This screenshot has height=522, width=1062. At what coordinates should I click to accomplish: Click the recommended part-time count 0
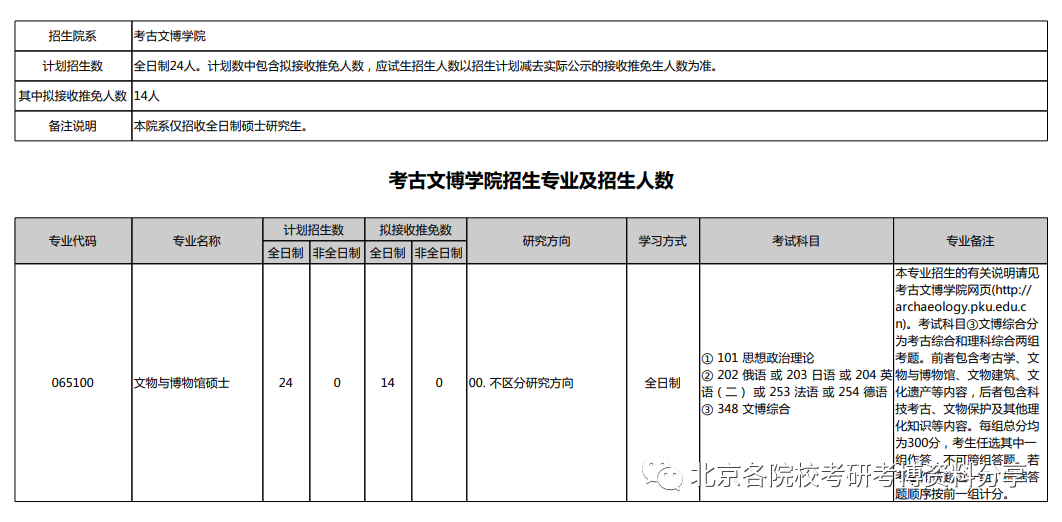pos(439,383)
